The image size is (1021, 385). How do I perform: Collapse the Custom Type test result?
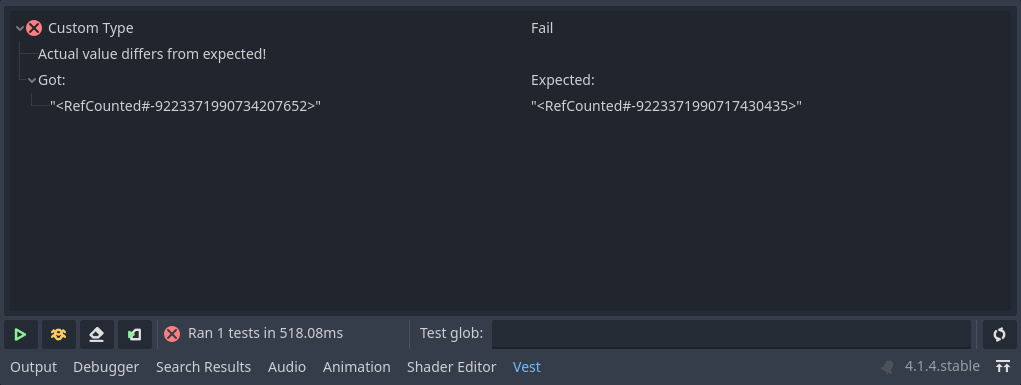click(20, 28)
